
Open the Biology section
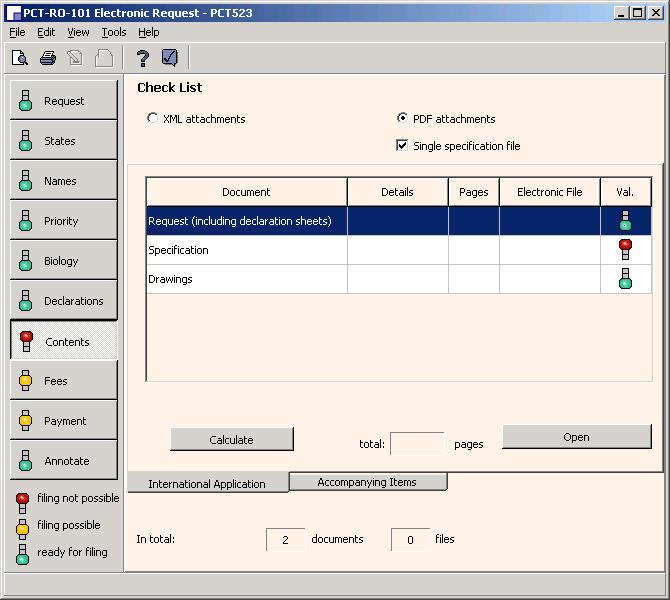[x=64, y=261]
